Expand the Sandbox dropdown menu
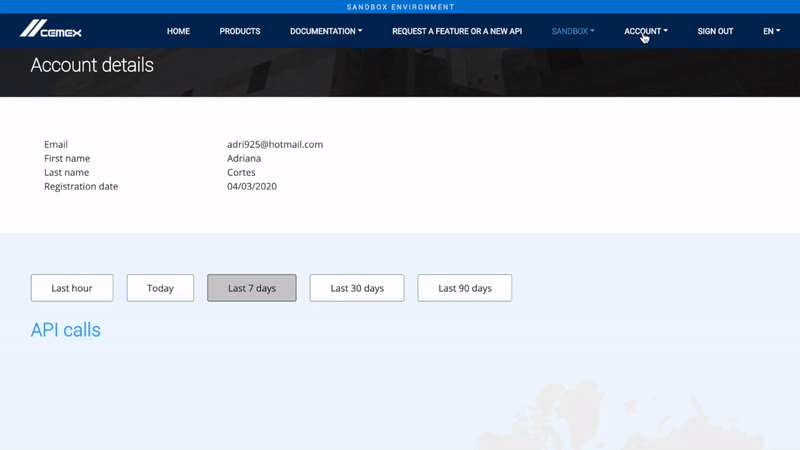 [573, 31]
